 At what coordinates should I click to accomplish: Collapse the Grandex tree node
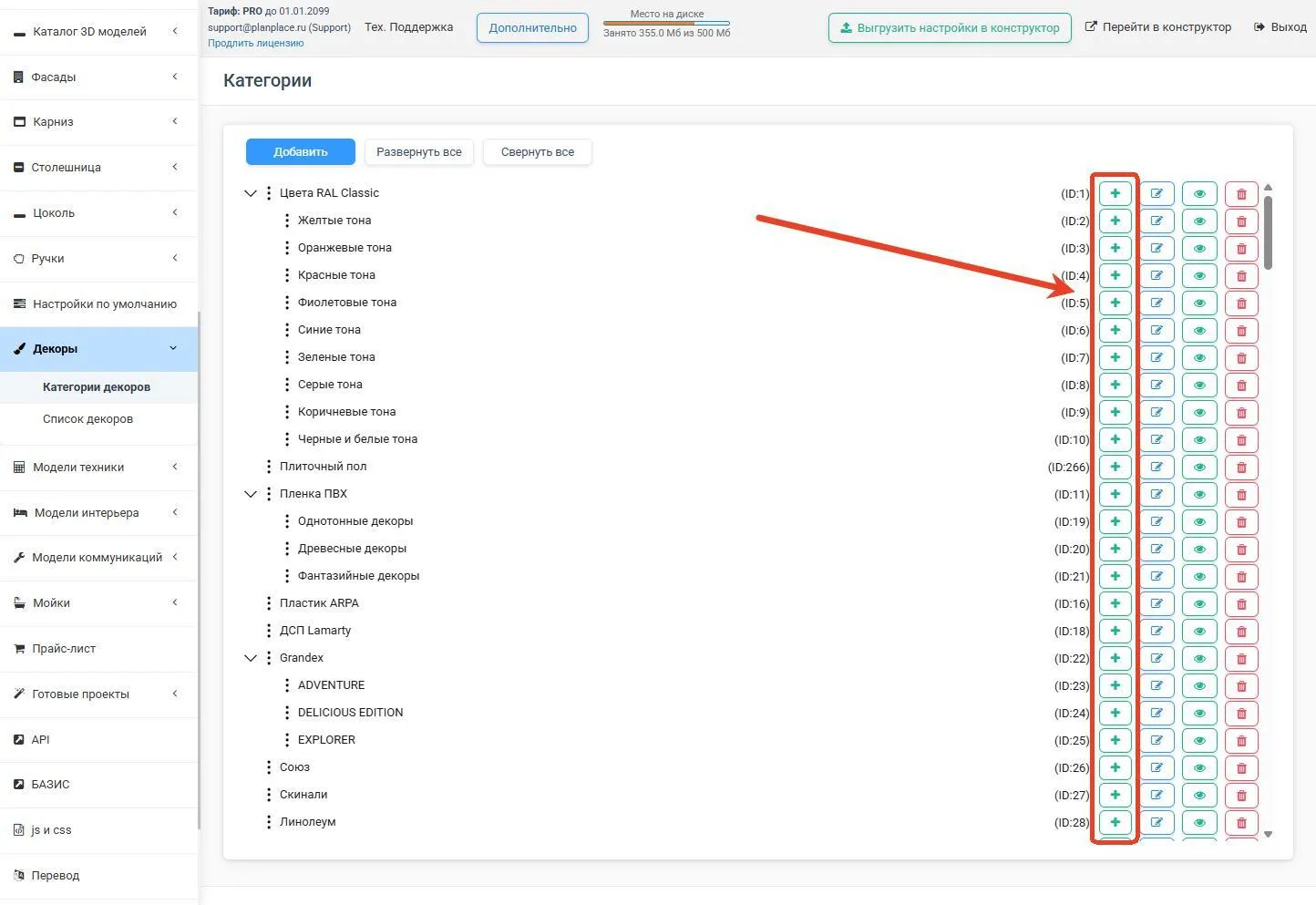pos(251,658)
